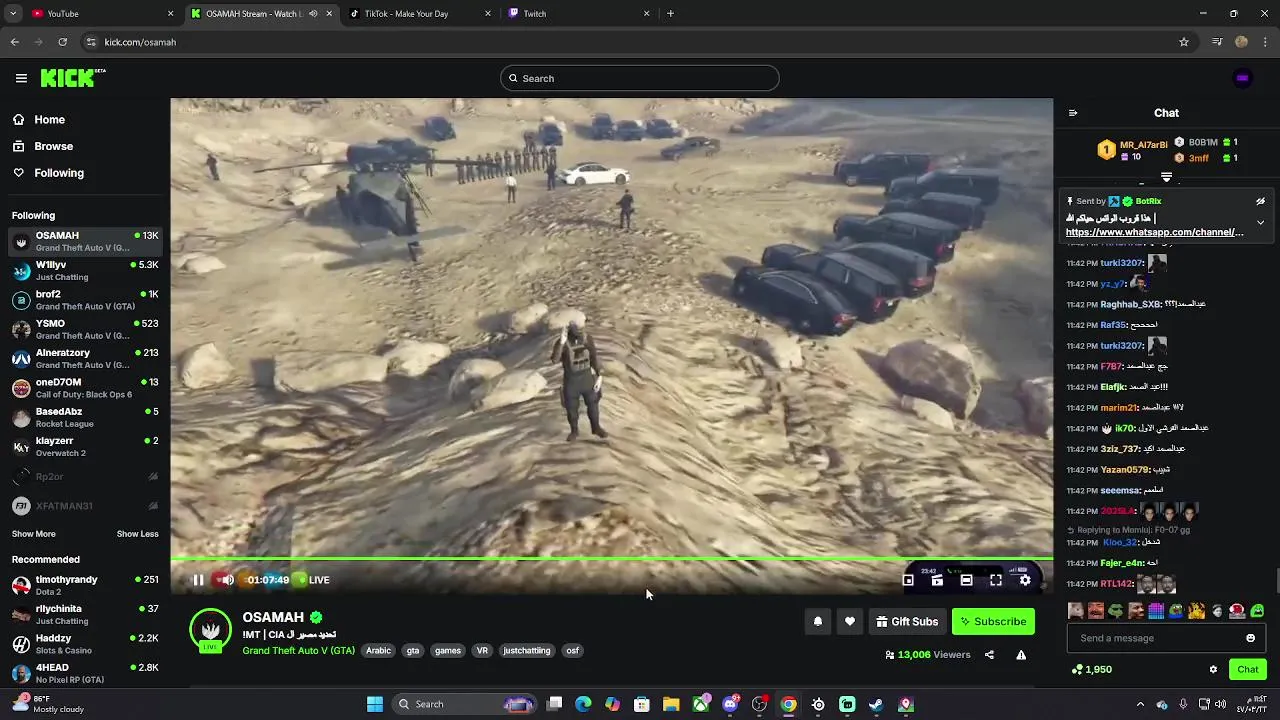Expand the pinned message chevron
The width and height of the screenshot is (1280, 720).
tap(1260, 223)
